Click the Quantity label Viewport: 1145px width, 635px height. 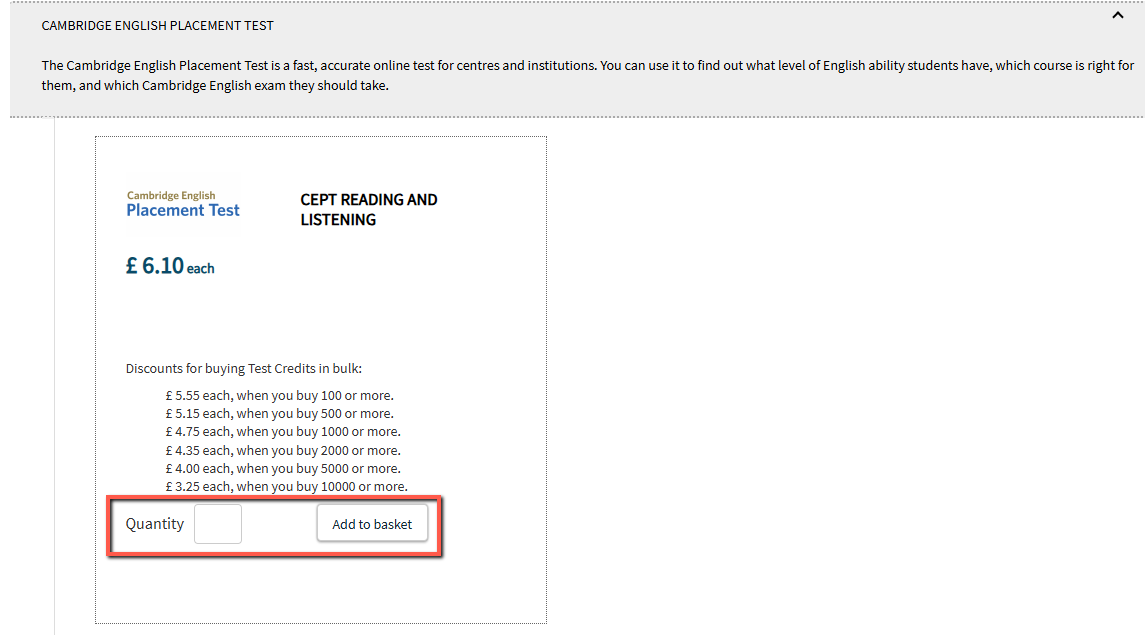click(x=155, y=524)
